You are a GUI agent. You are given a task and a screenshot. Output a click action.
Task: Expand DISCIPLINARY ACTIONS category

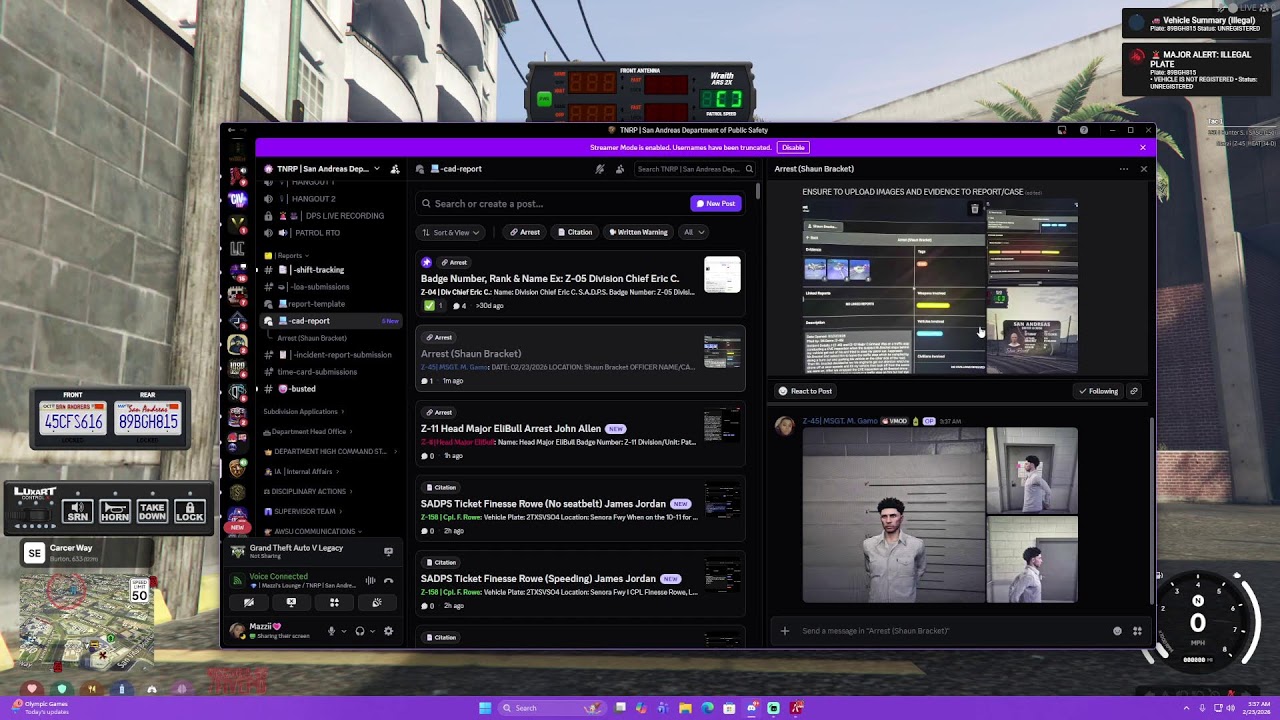click(x=309, y=492)
